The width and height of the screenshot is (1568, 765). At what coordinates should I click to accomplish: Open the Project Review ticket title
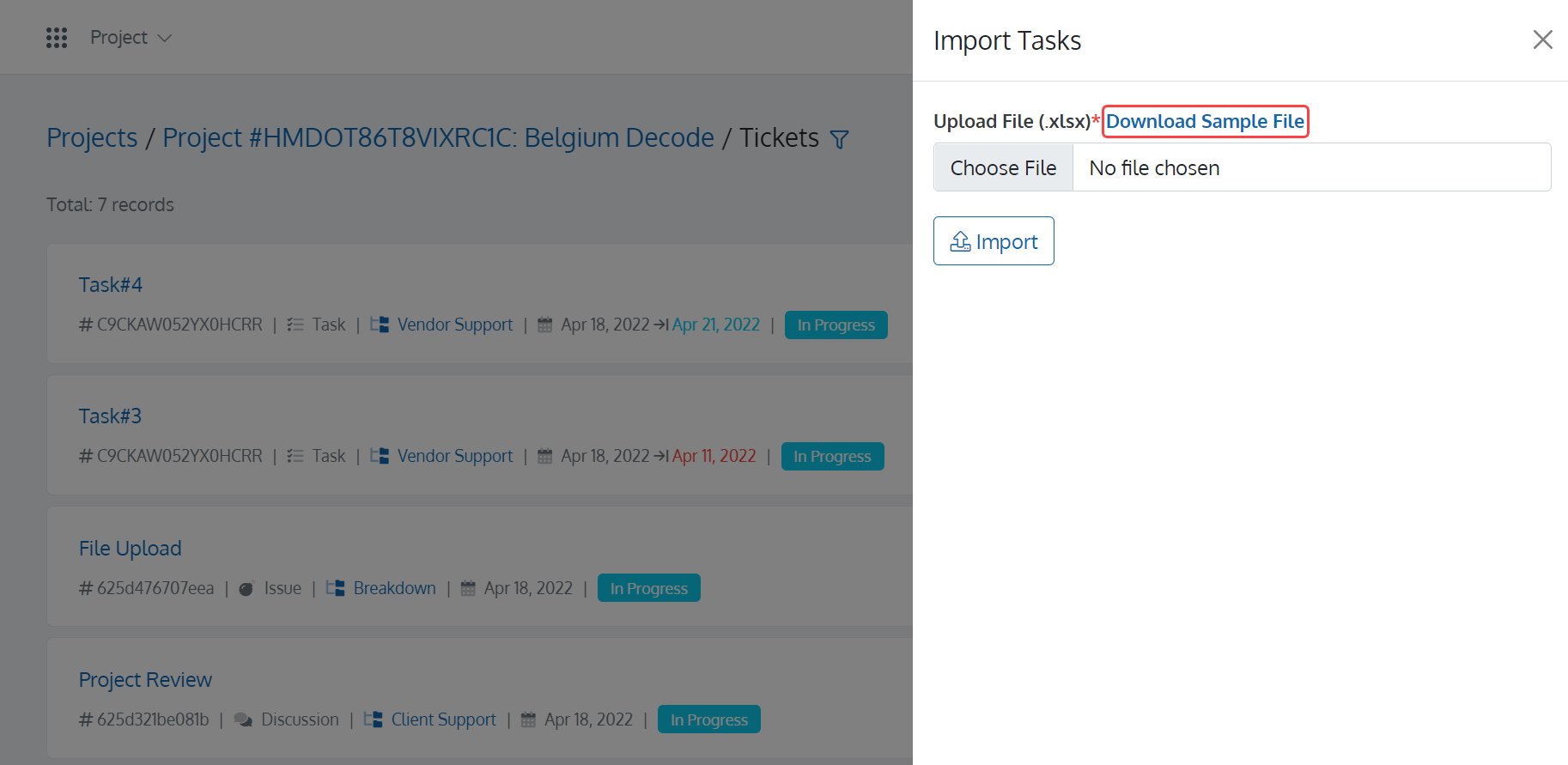145,680
